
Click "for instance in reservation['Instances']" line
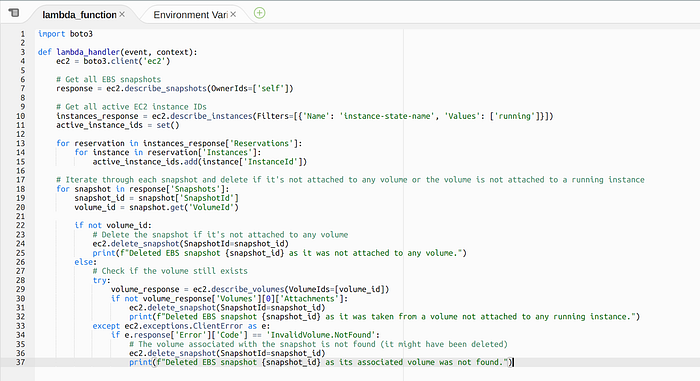click(x=168, y=152)
